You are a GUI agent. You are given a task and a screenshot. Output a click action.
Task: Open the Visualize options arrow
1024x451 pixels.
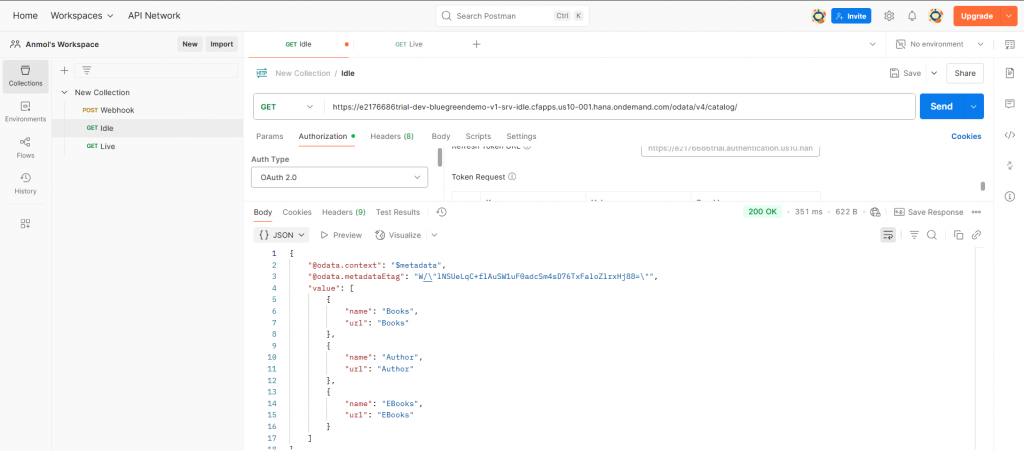tap(434, 235)
